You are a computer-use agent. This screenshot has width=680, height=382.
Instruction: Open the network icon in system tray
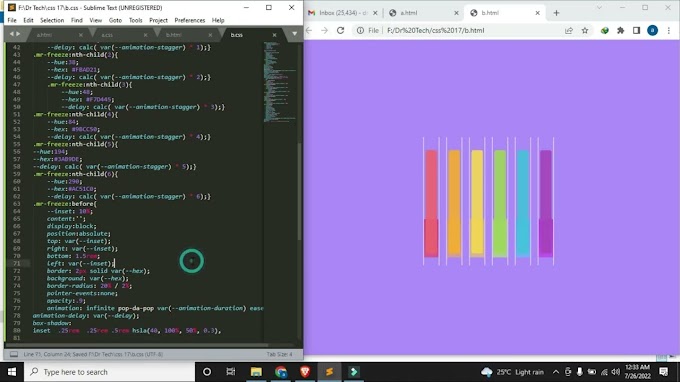[x=604, y=372]
